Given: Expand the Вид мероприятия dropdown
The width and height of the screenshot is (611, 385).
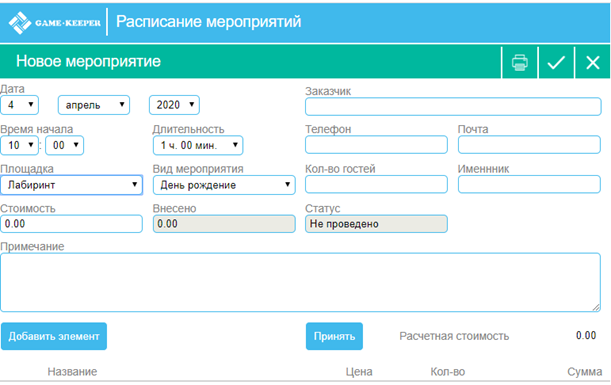Looking at the screenshot, I should [x=224, y=185].
